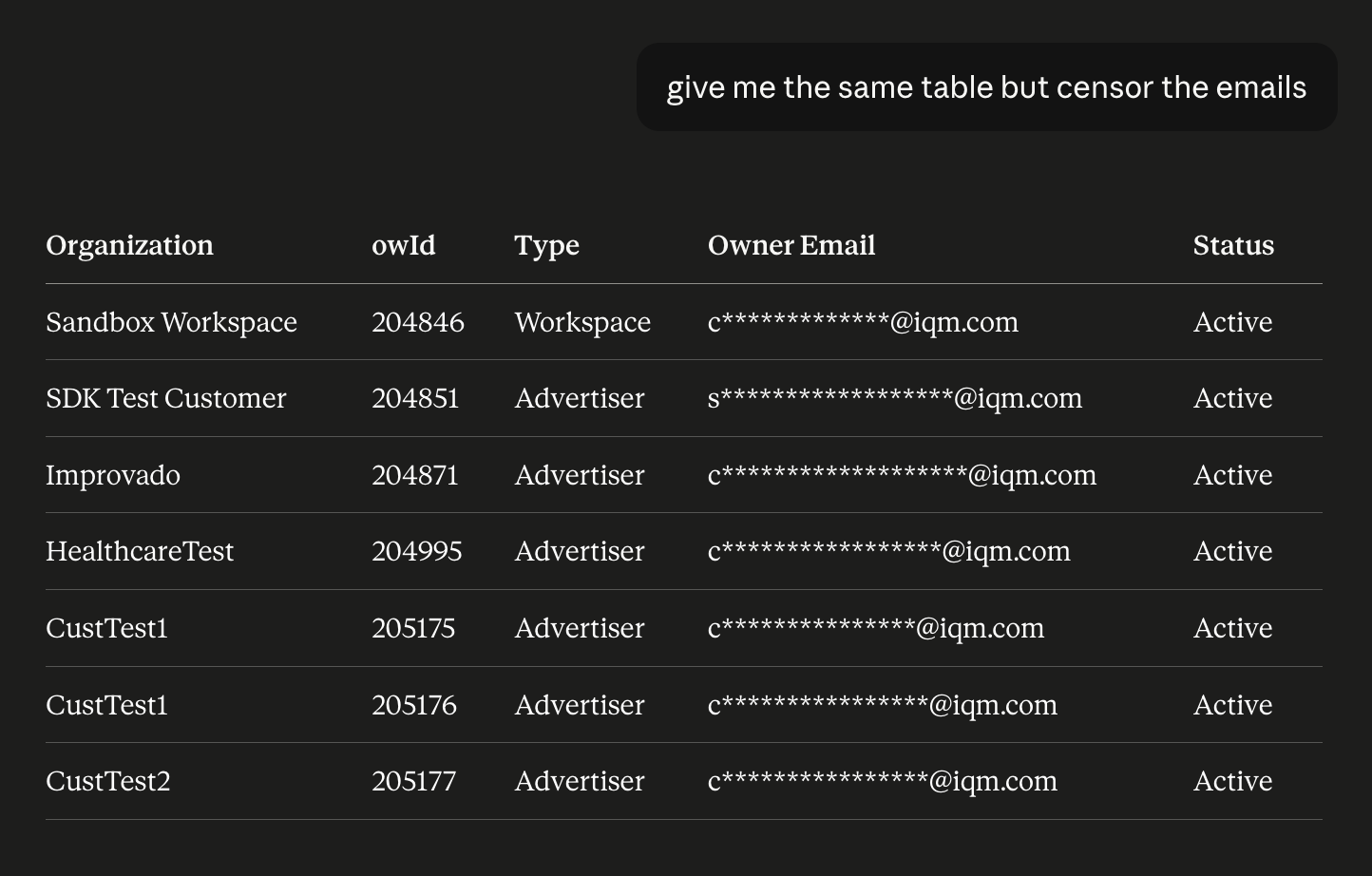Click the SDK Test Customer cell

pos(165,398)
